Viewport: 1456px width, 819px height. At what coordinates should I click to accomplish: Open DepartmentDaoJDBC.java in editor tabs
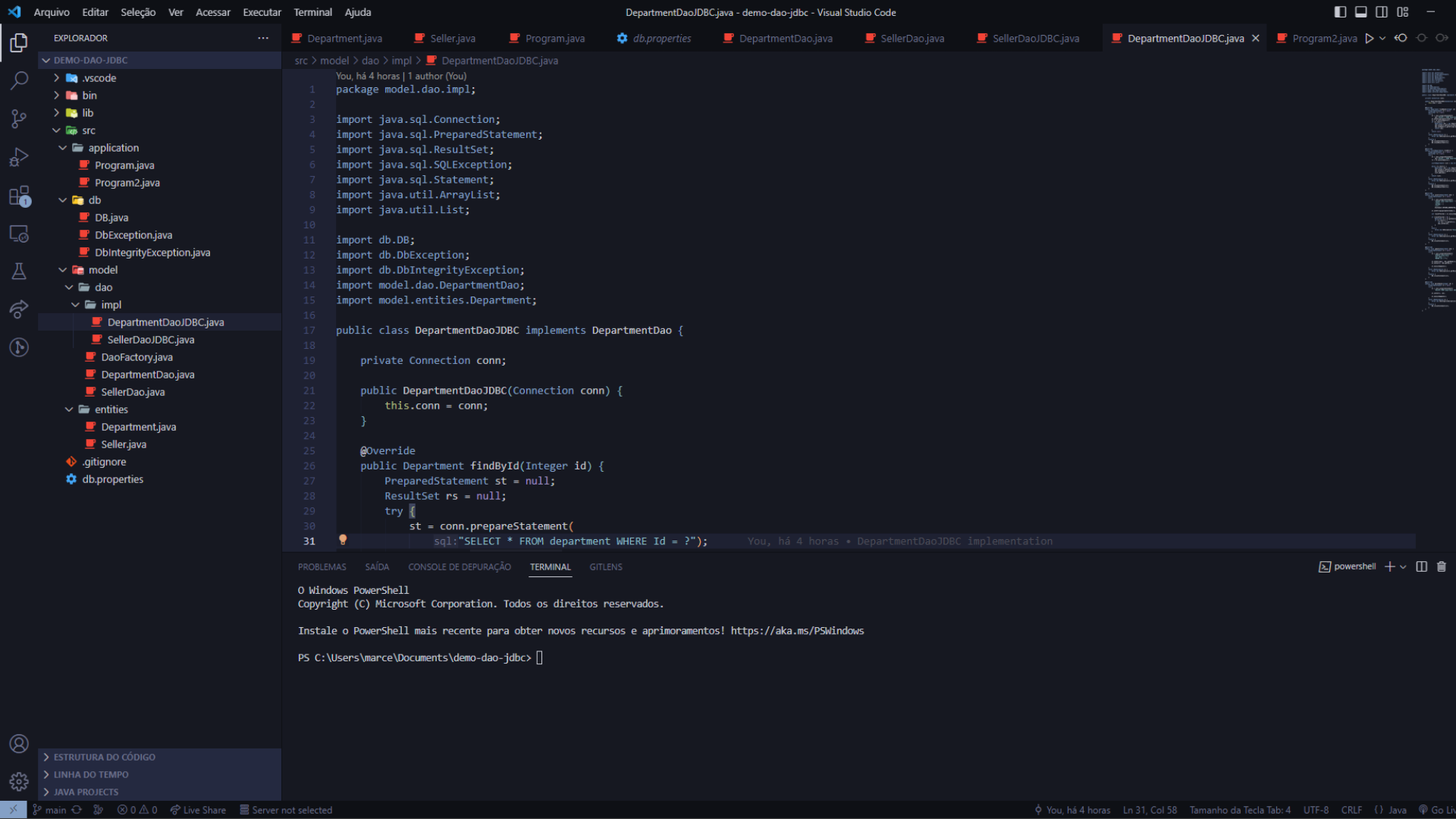1185,38
